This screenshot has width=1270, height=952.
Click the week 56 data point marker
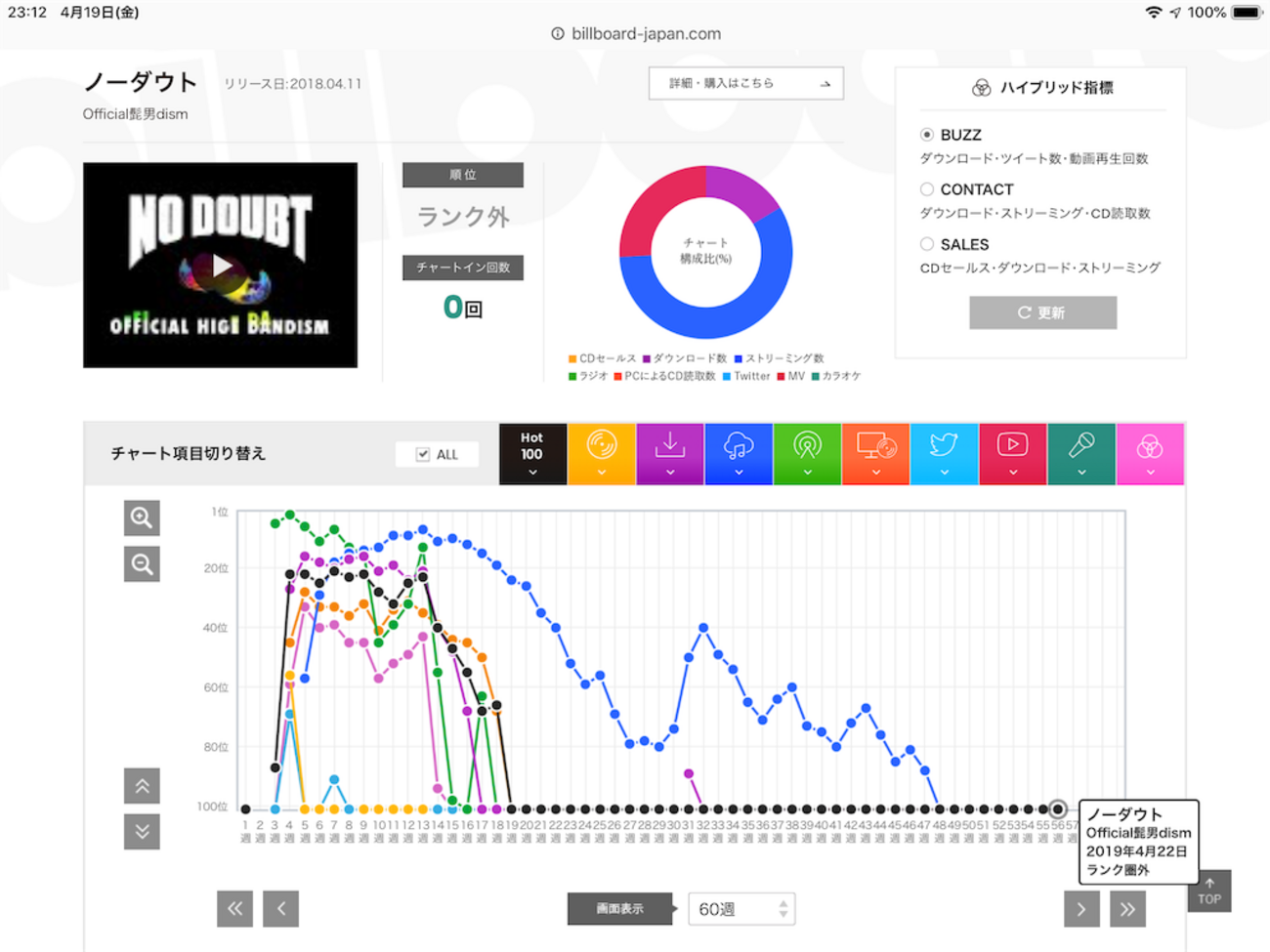[1057, 808]
